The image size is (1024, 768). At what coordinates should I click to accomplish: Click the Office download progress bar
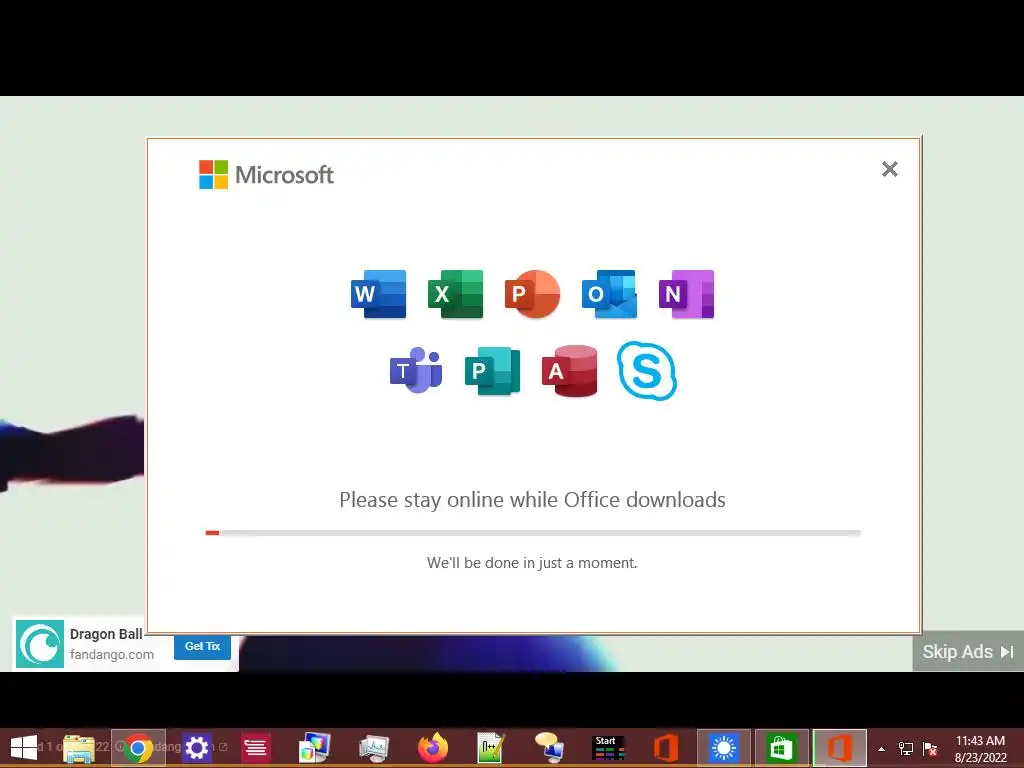click(x=533, y=533)
